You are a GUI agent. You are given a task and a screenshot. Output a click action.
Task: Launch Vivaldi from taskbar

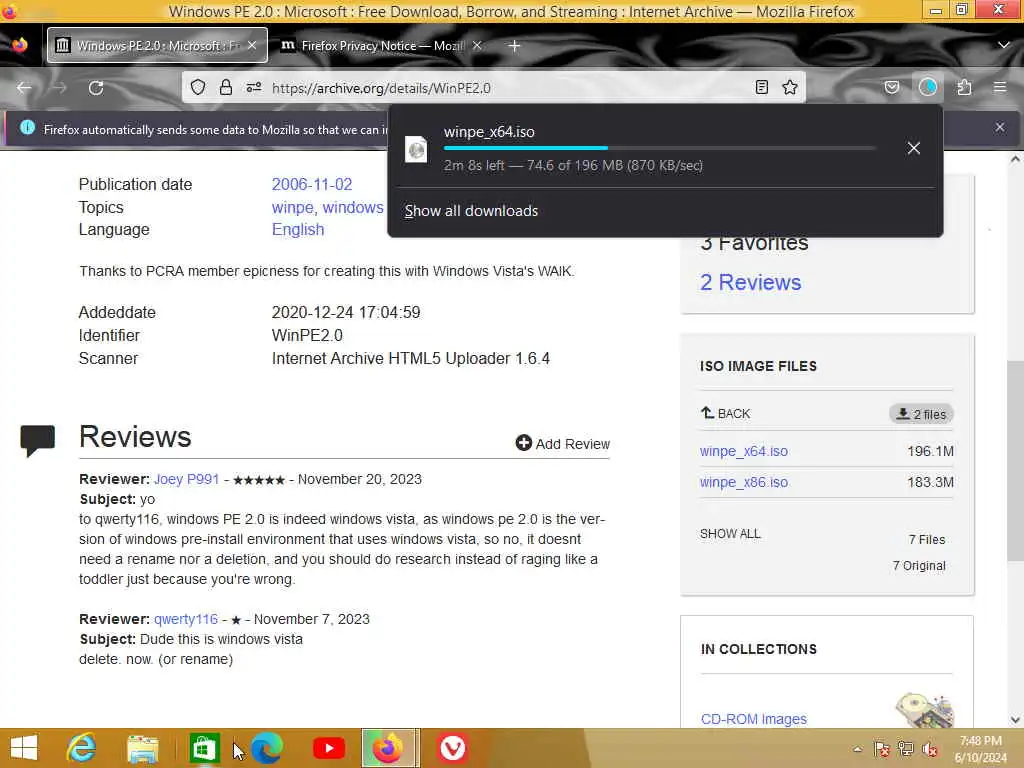tap(452, 748)
